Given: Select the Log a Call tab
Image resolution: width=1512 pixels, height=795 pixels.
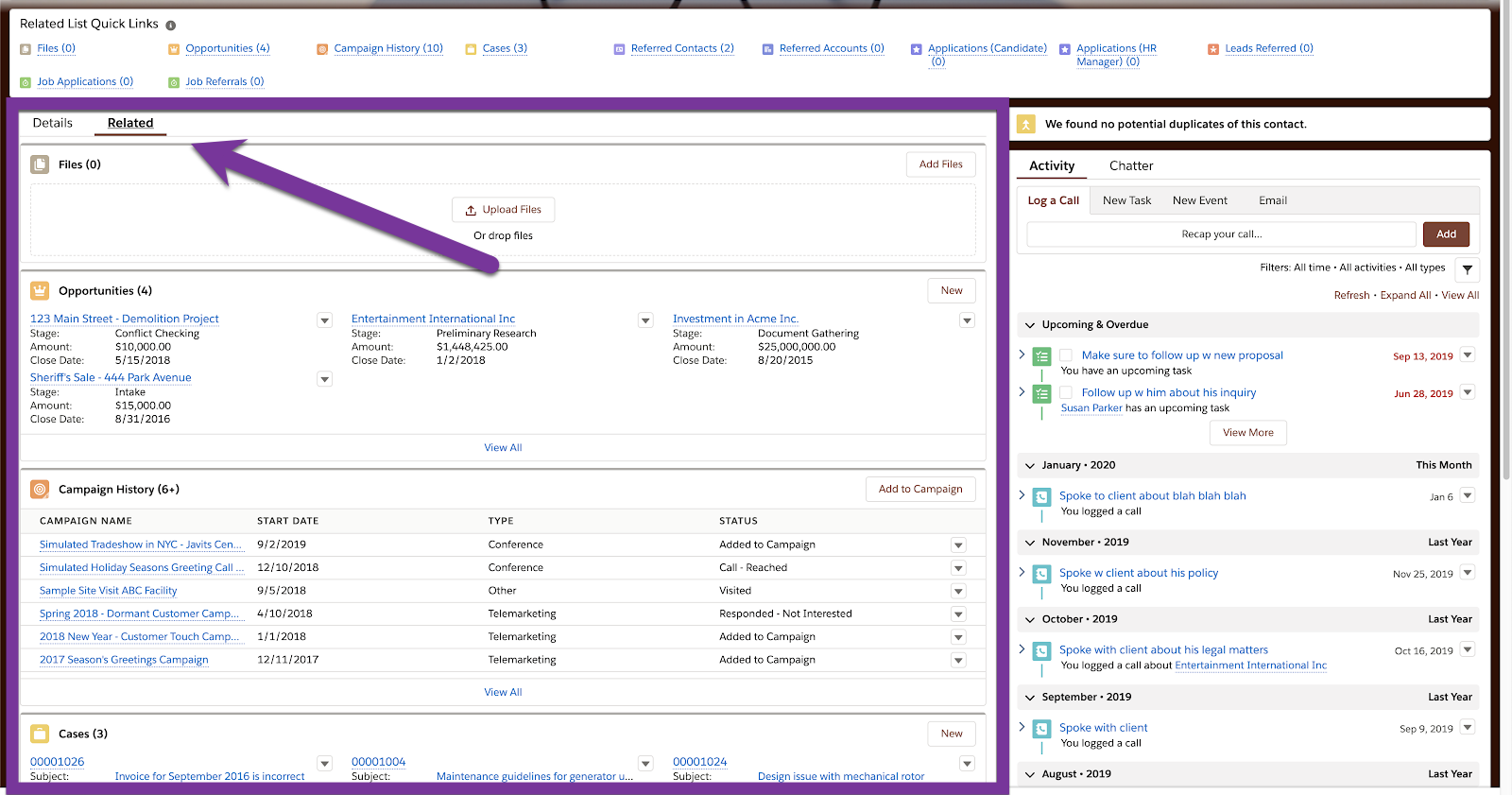Looking at the screenshot, I should (x=1054, y=200).
